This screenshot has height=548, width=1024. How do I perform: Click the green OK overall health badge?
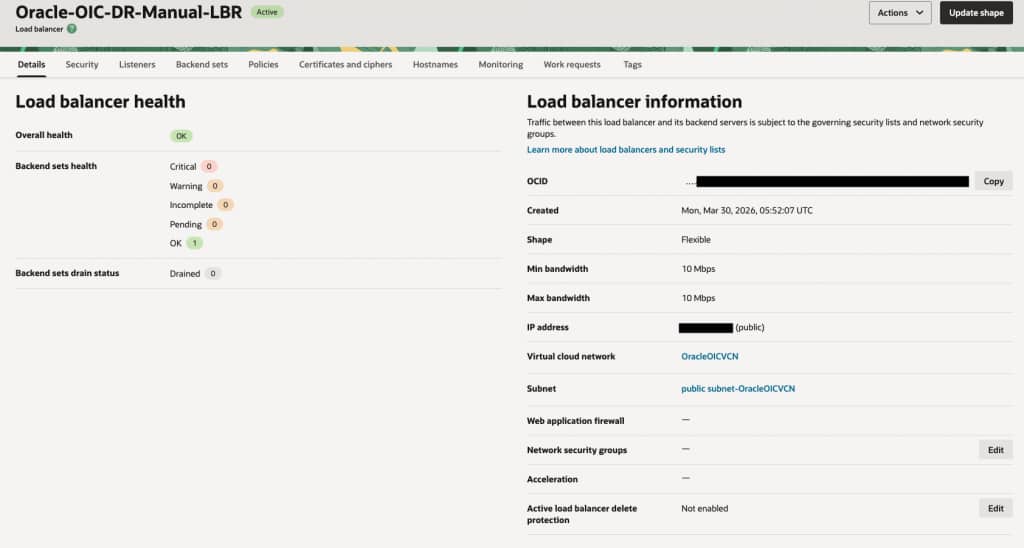pyautogui.click(x=181, y=135)
